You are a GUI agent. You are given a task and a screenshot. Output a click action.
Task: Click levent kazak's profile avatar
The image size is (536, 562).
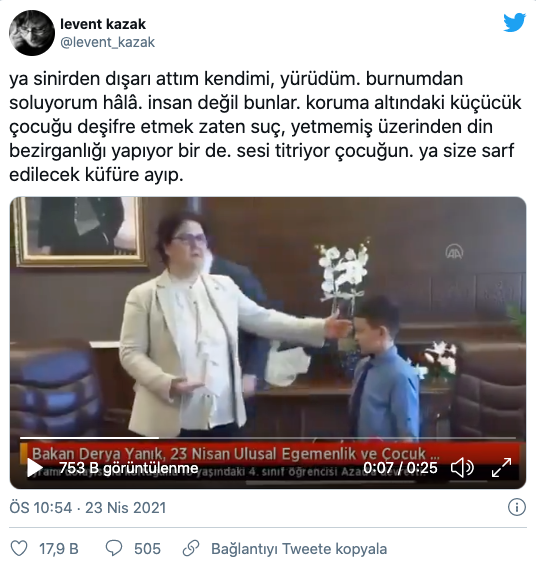tap(32, 33)
